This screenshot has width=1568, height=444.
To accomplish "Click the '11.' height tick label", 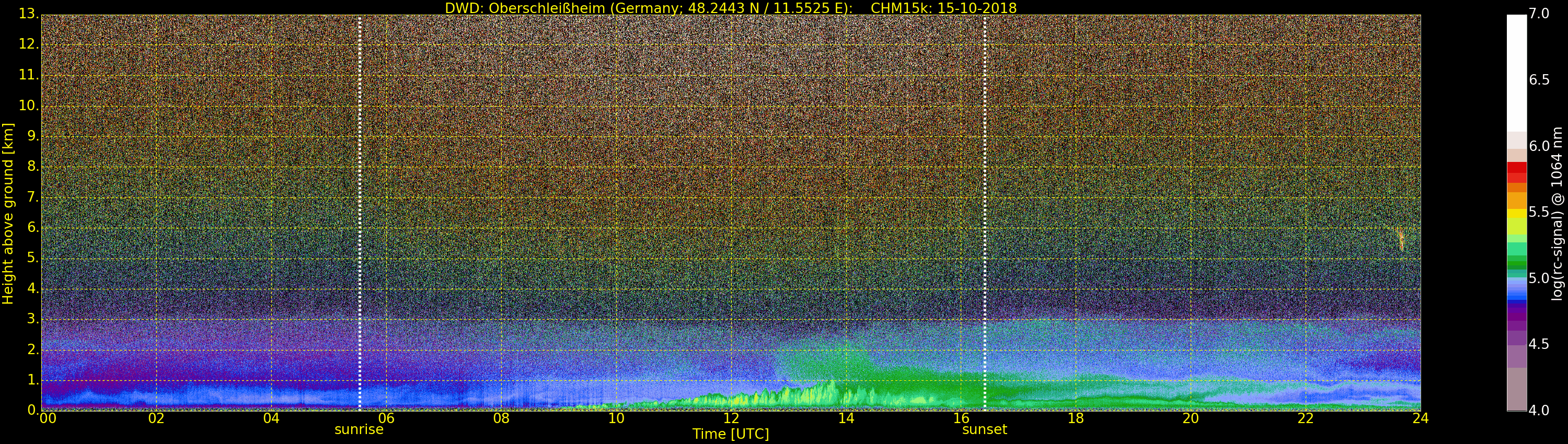I will click(29, 75).
